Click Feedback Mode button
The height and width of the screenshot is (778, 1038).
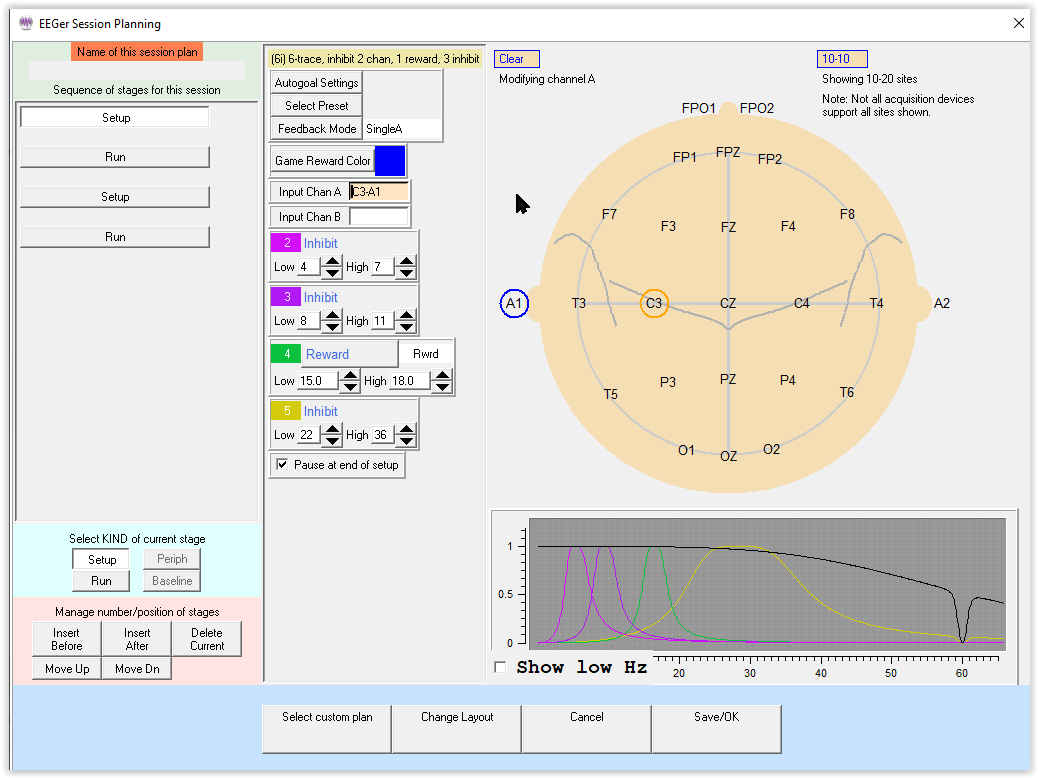(x=316, y=129)
